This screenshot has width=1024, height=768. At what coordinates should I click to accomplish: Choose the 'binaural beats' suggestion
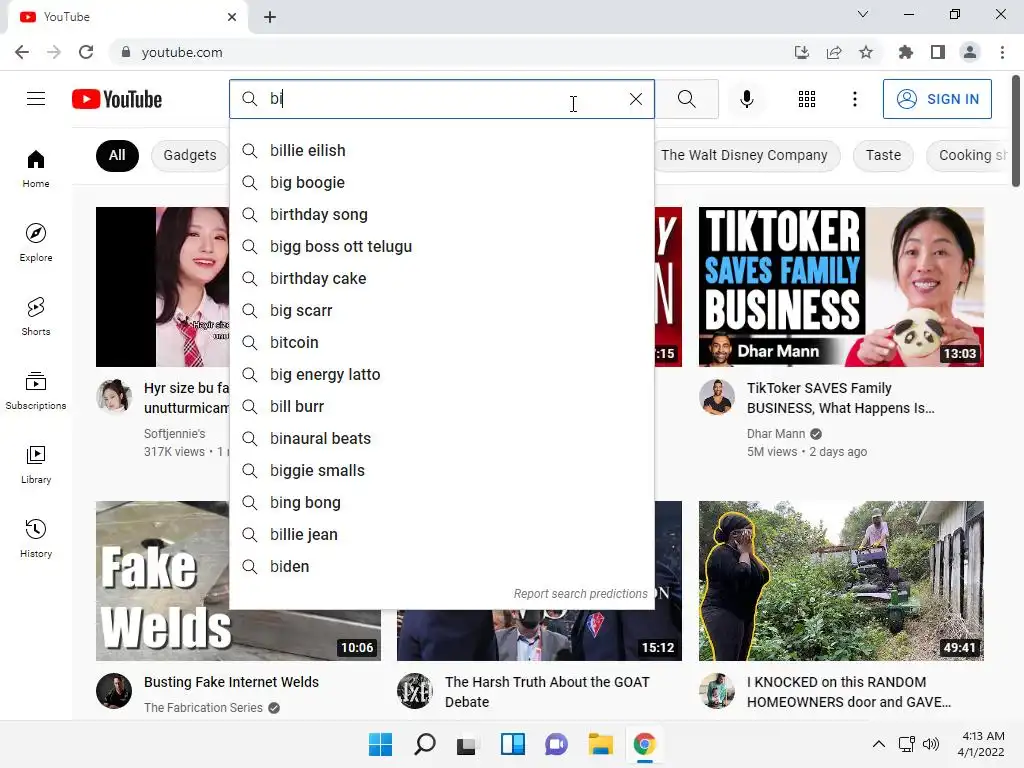441,438
